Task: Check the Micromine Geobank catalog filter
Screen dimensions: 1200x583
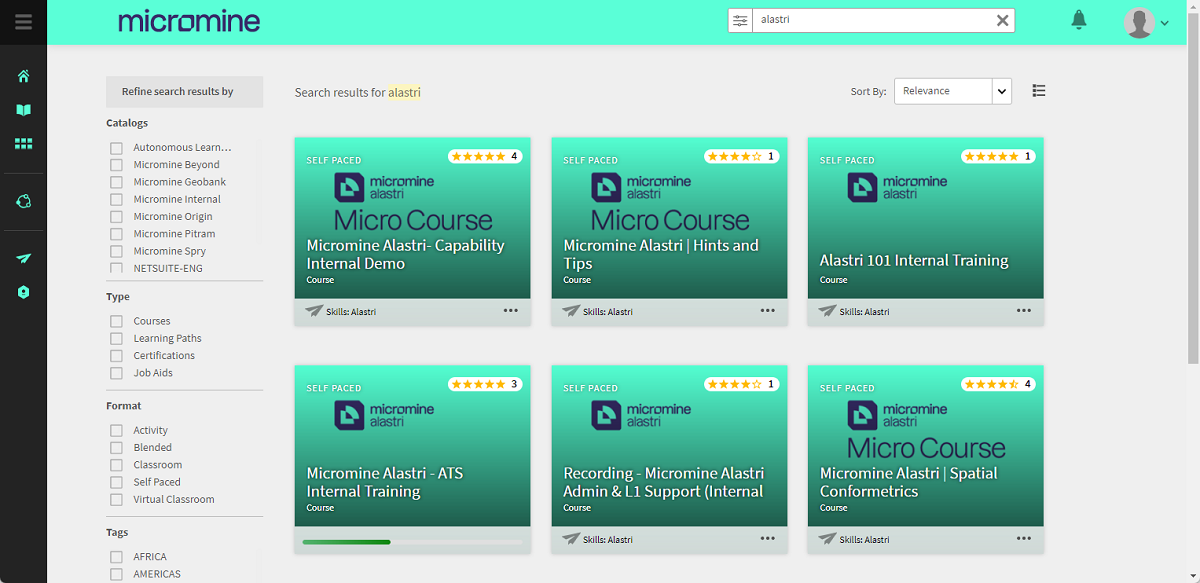Action: pos(116,182)
